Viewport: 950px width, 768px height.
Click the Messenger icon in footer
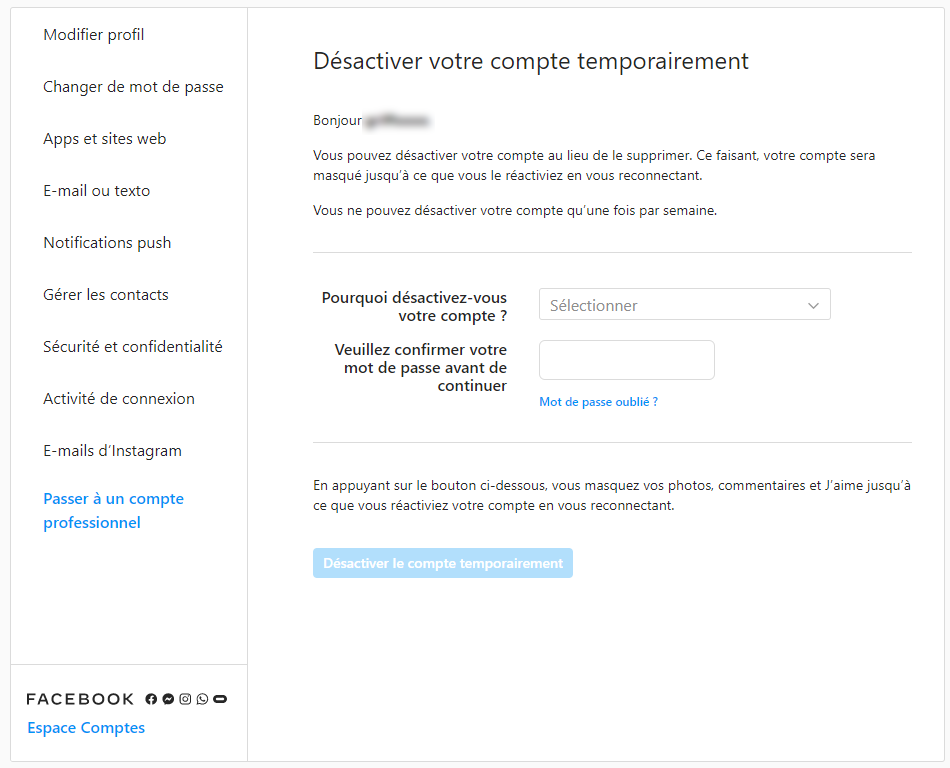click(168, 699)
